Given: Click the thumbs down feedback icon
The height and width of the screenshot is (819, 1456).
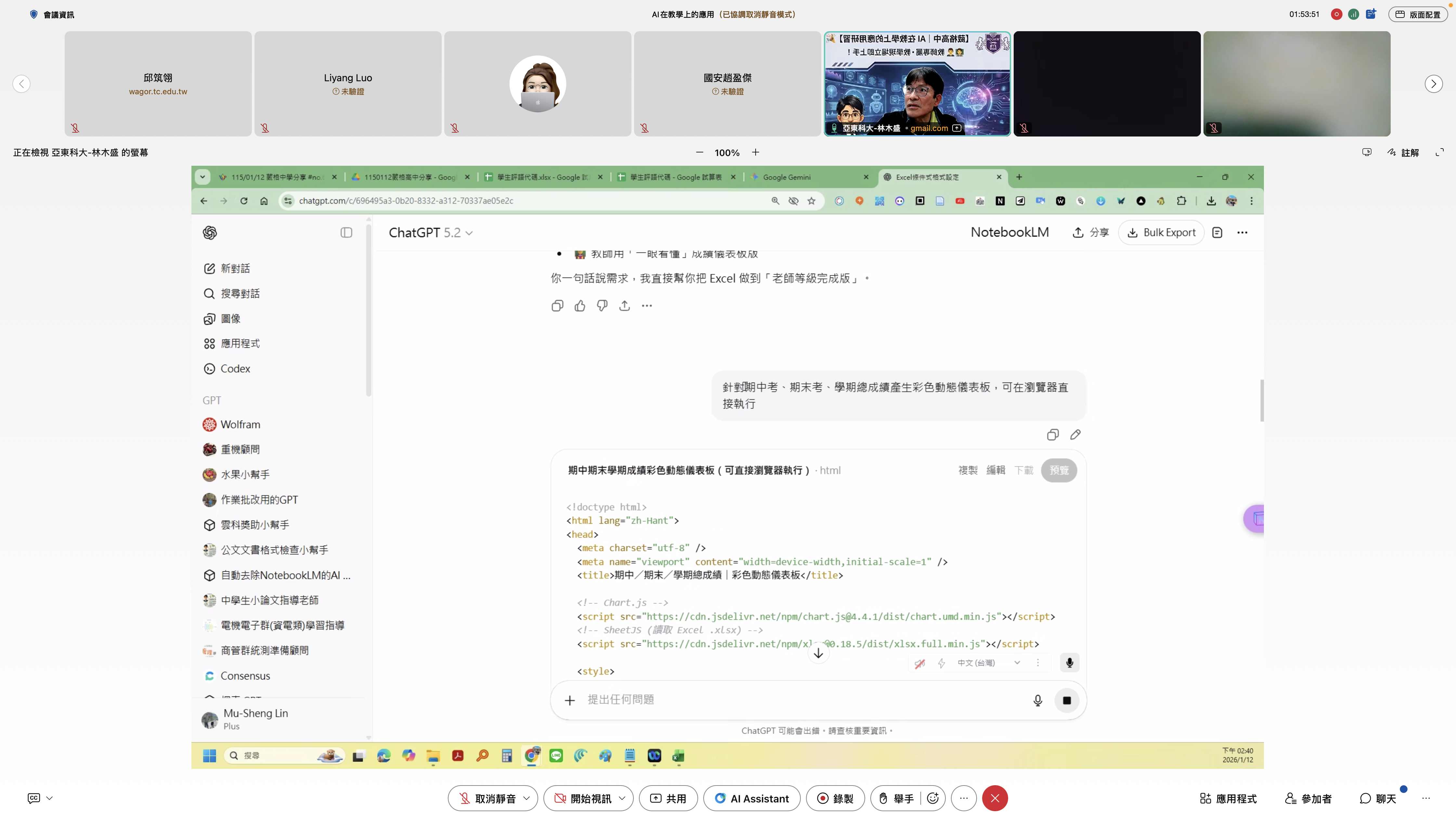Looking at the screenshot, I should tap(602, 306).
